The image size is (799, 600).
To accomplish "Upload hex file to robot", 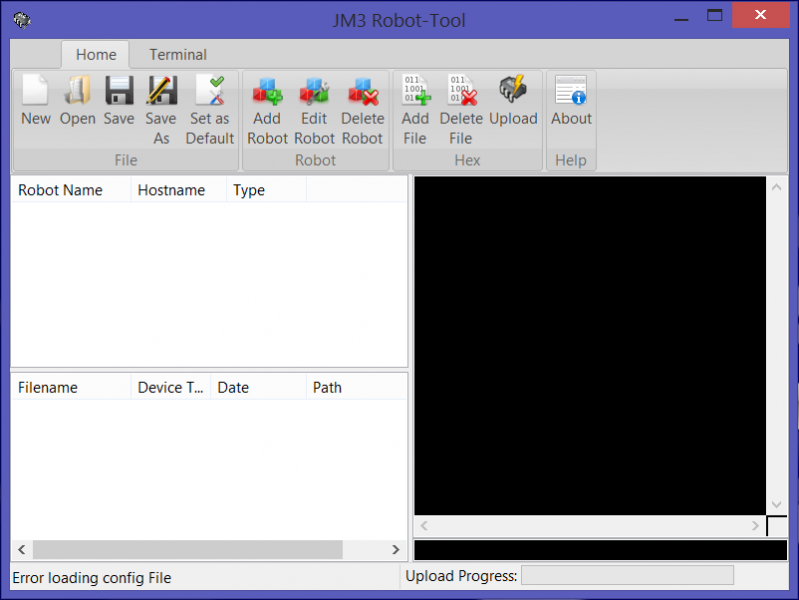I will tap(513, 92).
